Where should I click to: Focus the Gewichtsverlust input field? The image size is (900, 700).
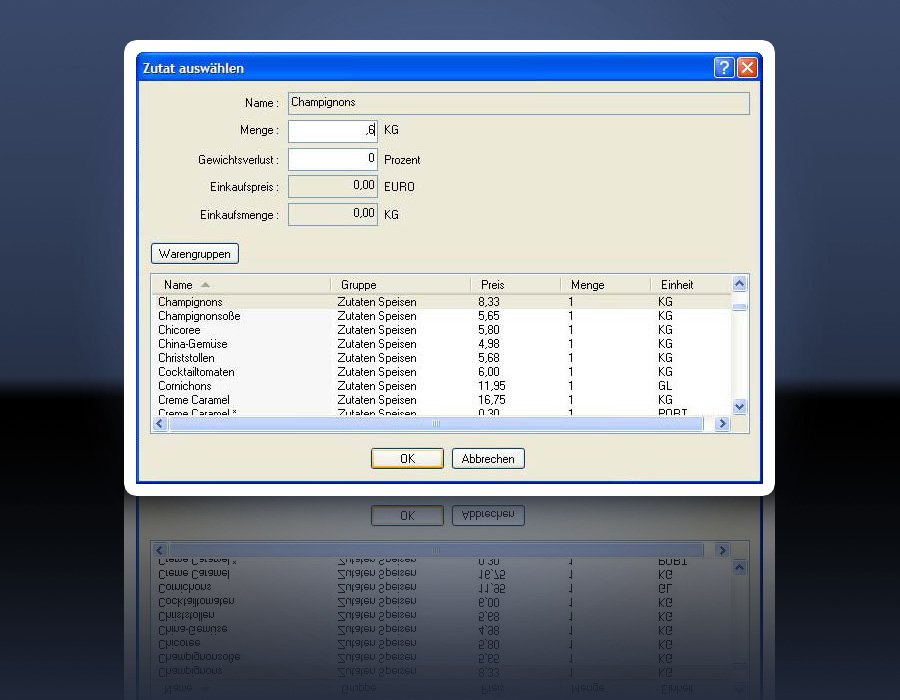pyautogui.click(x=332, y=159)
